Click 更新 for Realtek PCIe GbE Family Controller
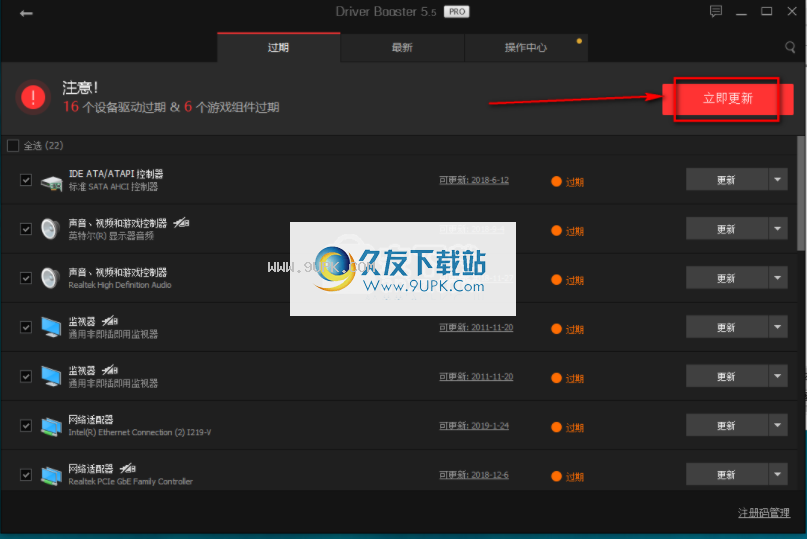807x539 pixels. coord(727,474)
